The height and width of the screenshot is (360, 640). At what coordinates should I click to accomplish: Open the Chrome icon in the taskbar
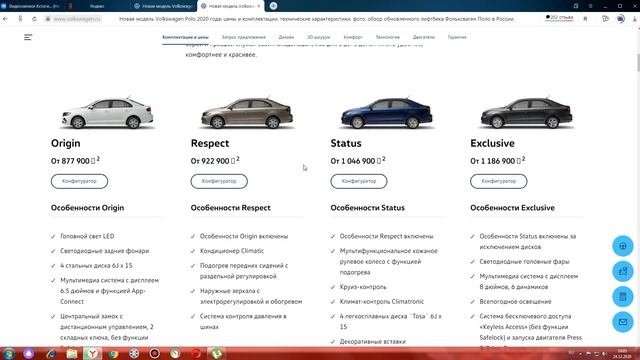point(113,353)
